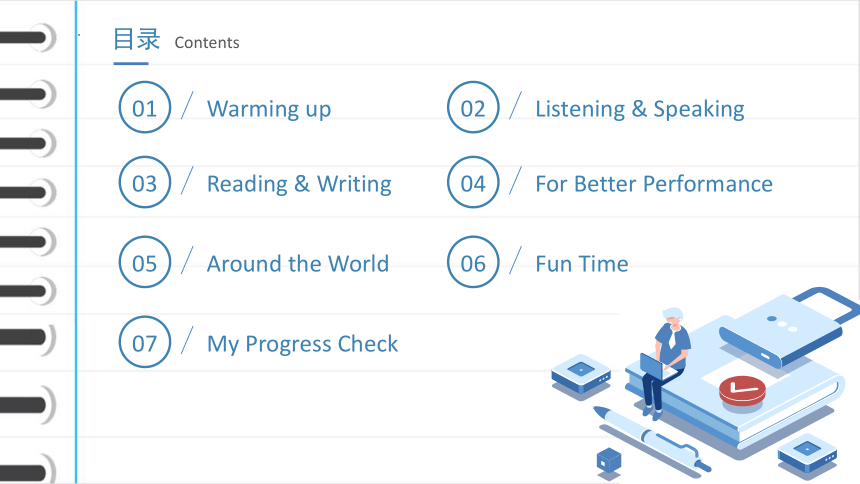Click the pen illustration beside the book
Image resolution: width=860 pixels, height=484 pixels.
[652, 439]
